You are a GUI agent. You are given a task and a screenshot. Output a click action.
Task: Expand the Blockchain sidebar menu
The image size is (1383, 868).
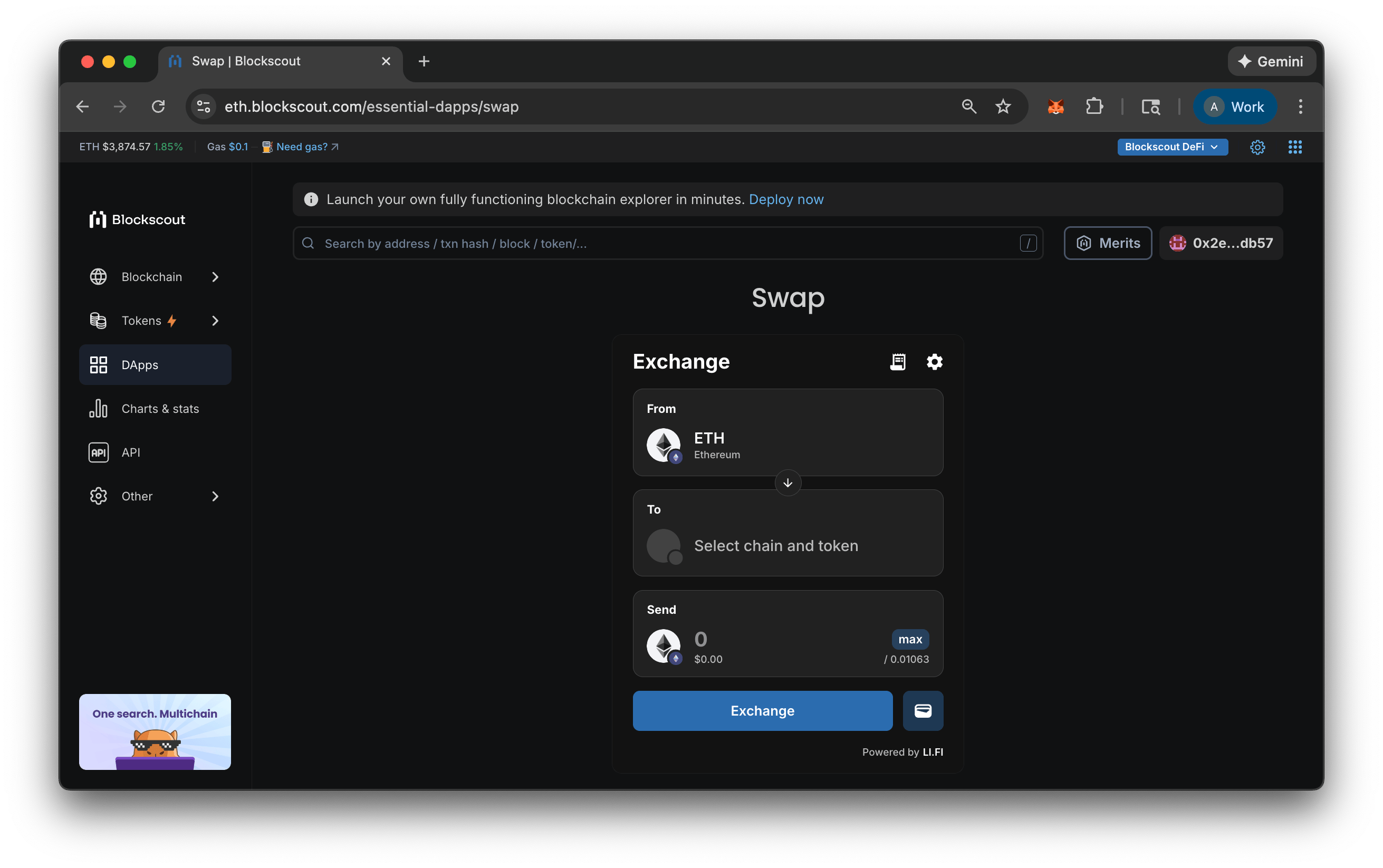point(155,277)
